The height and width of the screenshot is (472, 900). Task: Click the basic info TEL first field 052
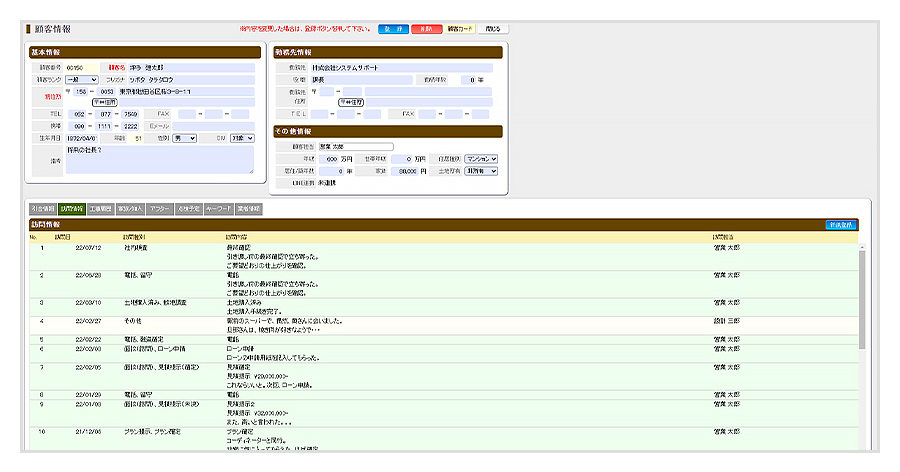point(77,114)
